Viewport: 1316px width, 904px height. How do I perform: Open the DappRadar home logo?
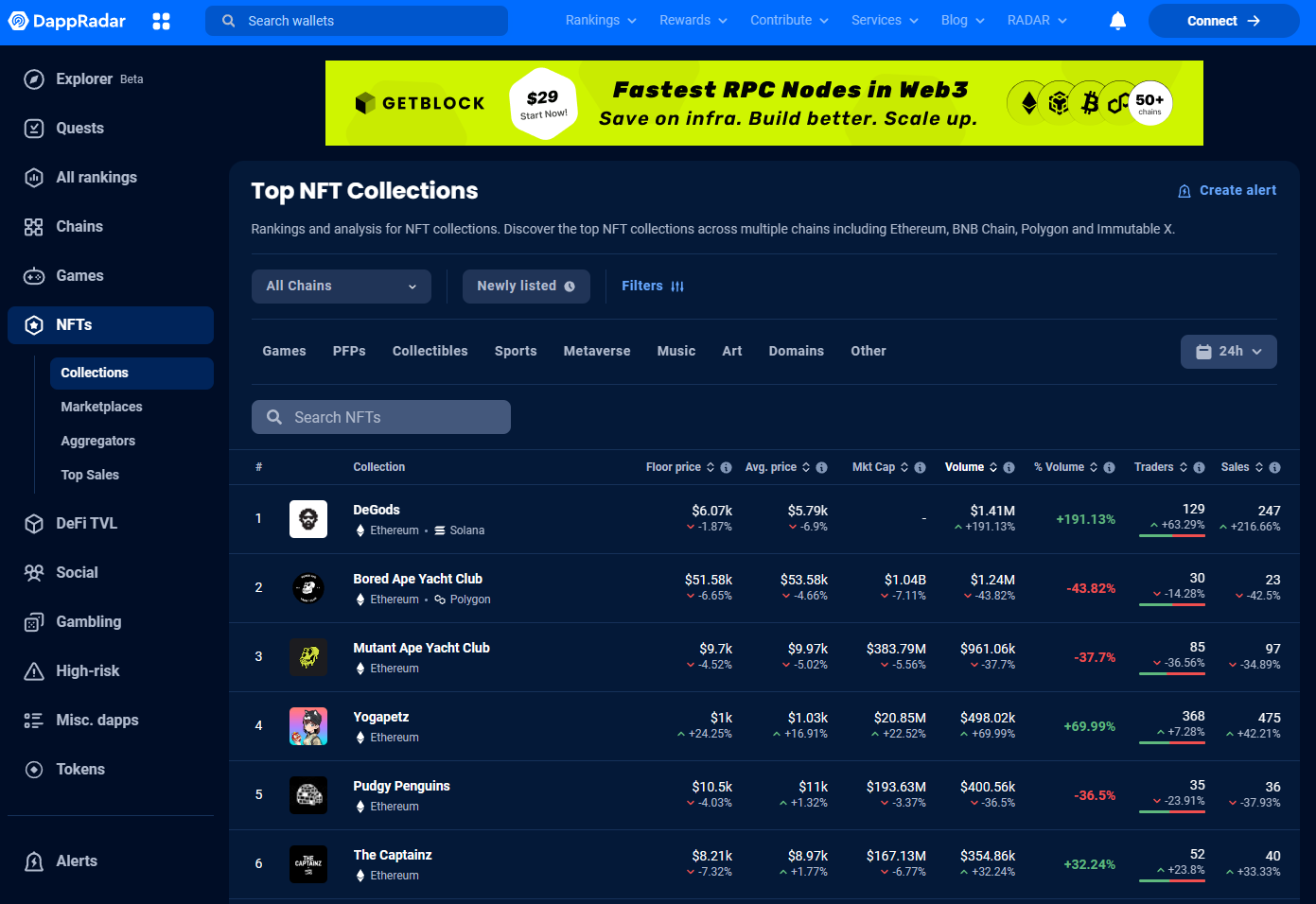[67, 21]
